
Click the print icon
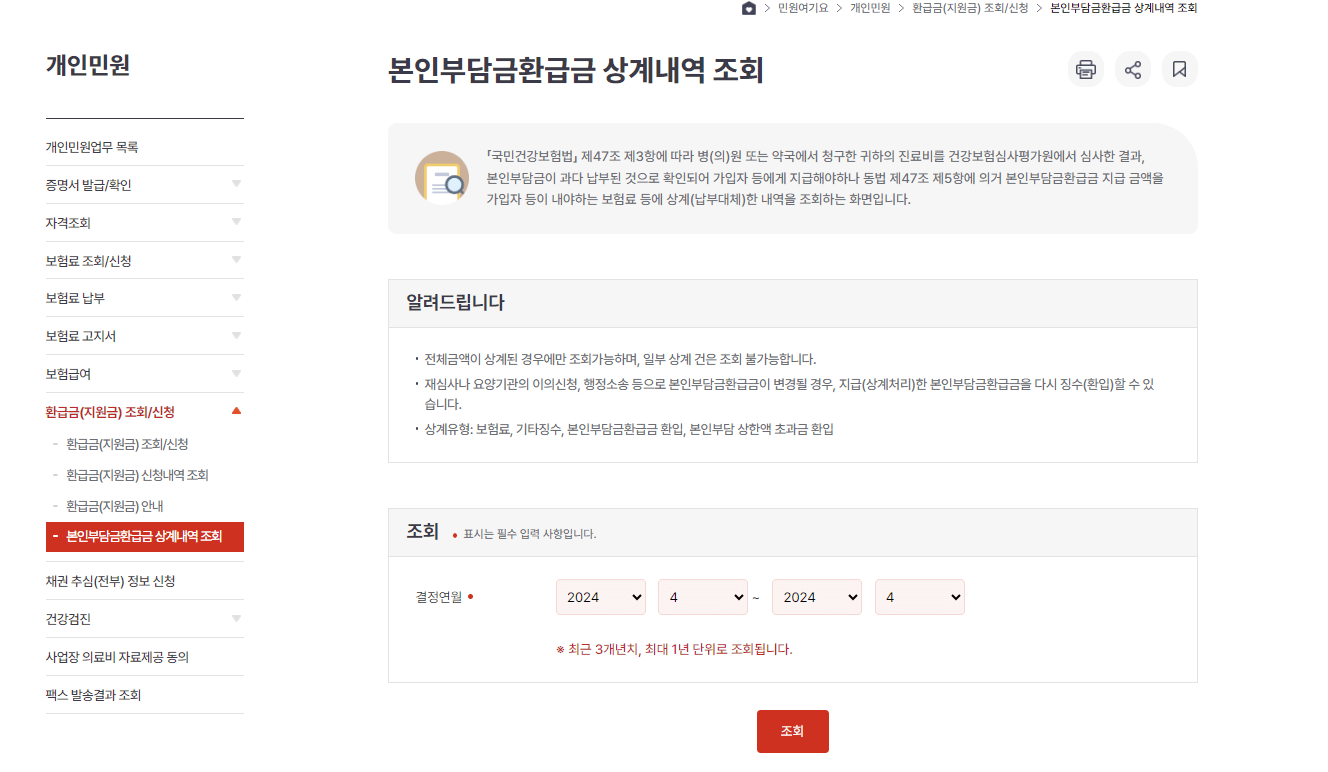(x=1085, y=68)
